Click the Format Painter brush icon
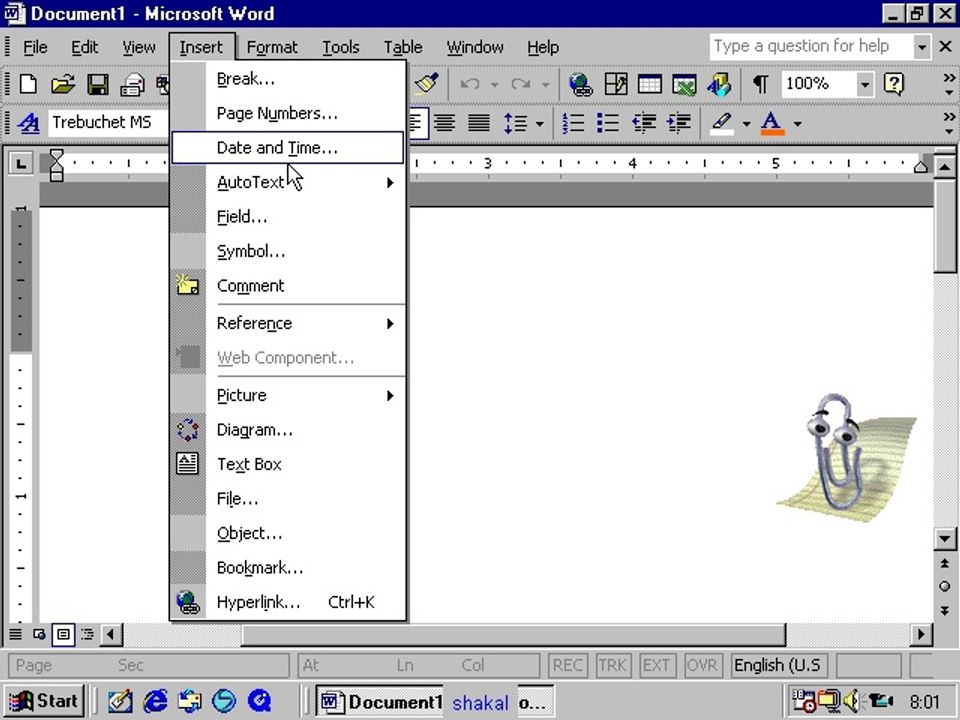This screenshot has height=720, width=960. point(427,84)
